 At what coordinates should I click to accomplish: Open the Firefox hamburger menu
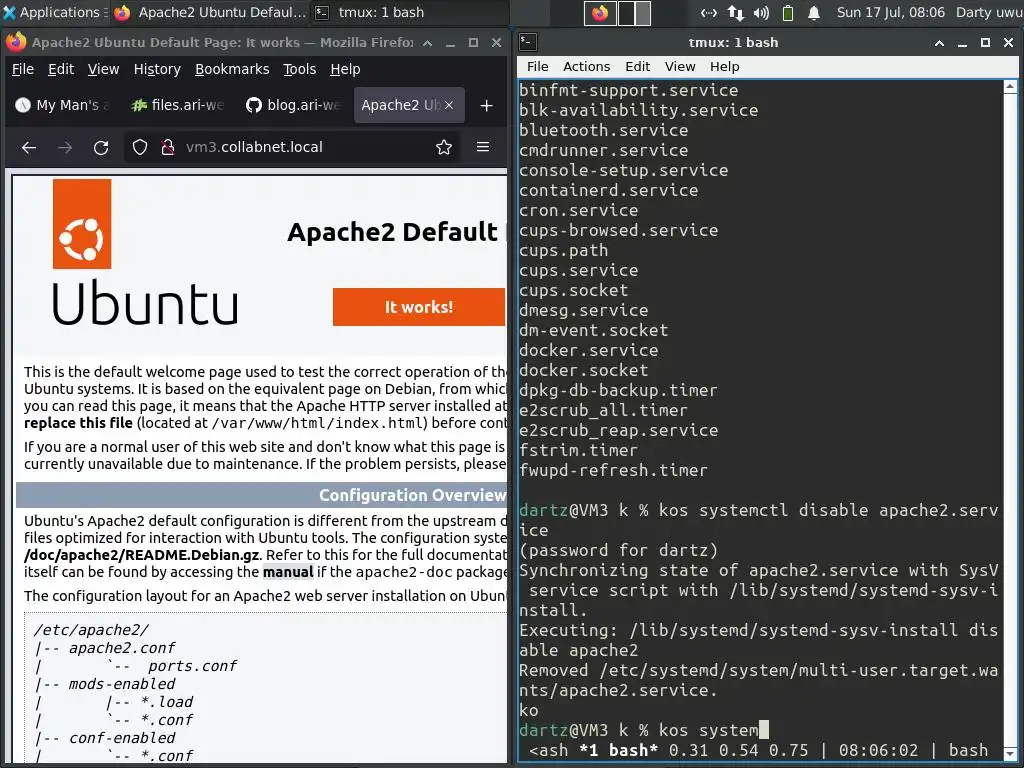483,148
